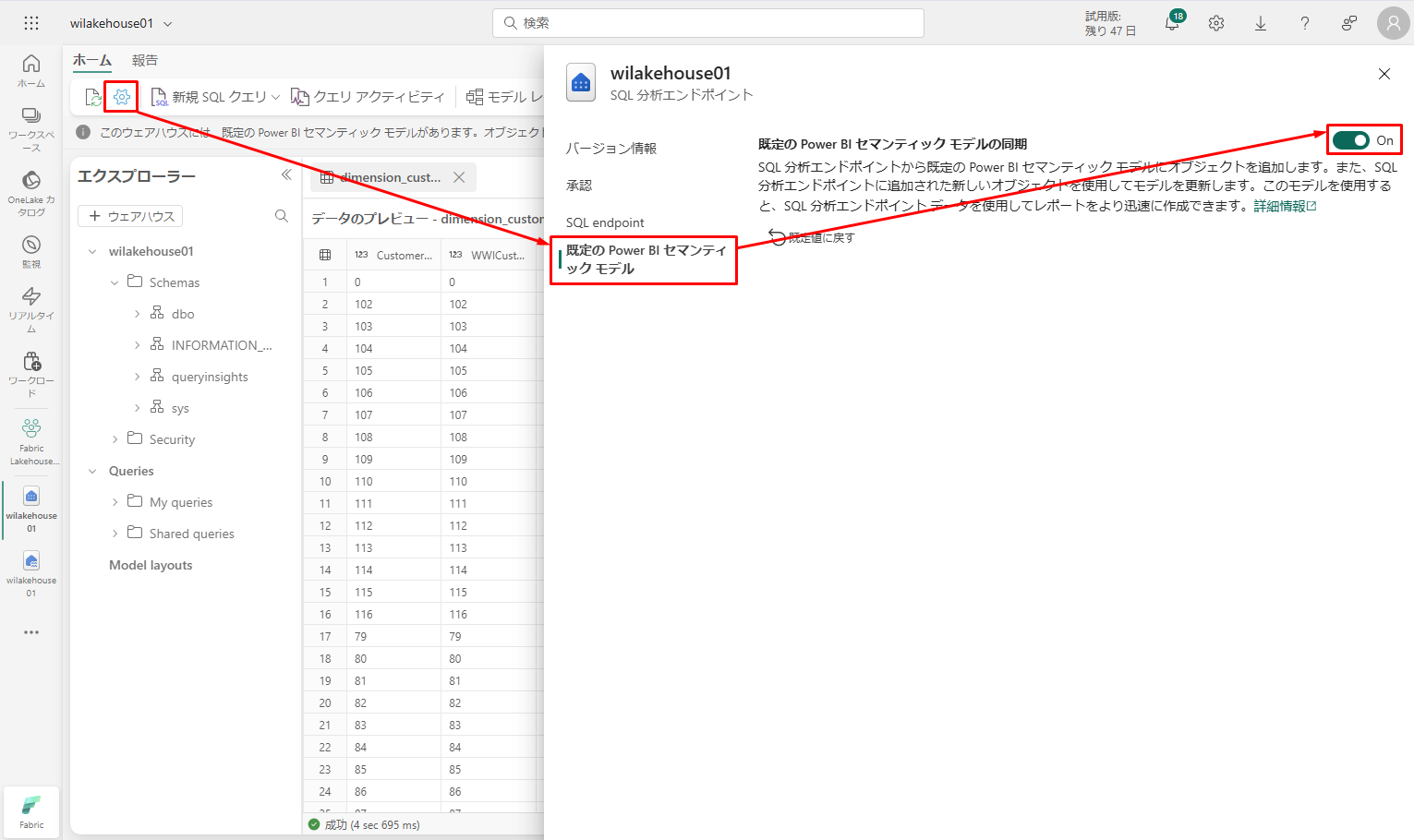This screenshot has width=1414, height=840.
Task: Expand the queryinsights schema
Action: pos(137,377)
